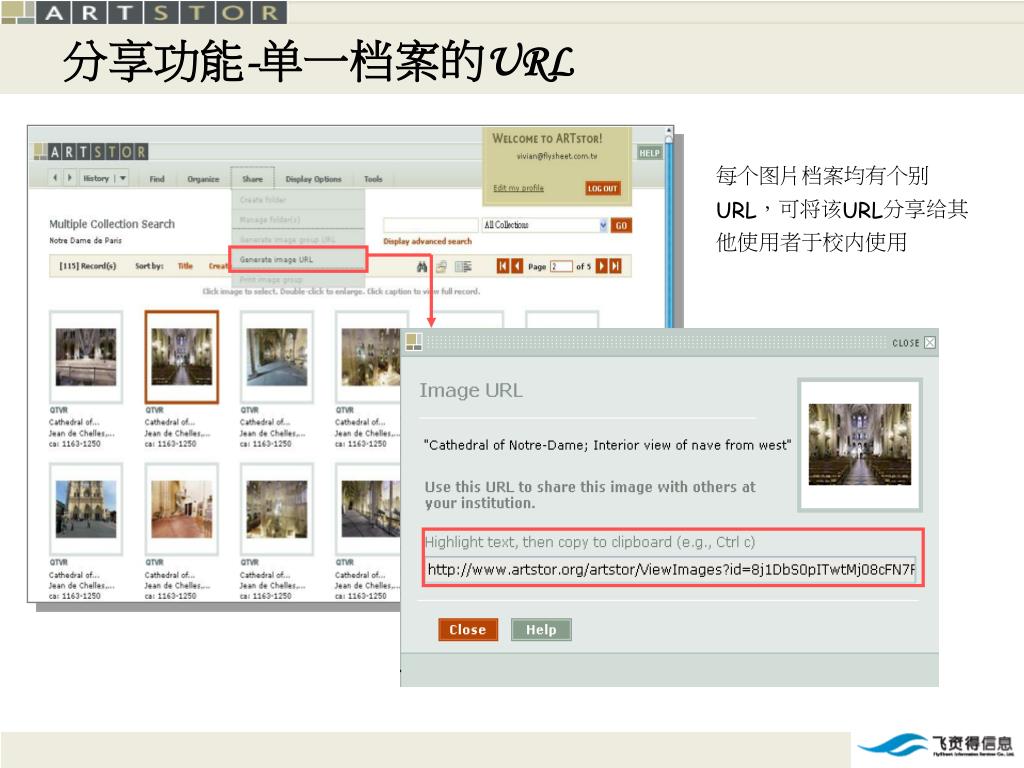Click the "[115] Record(s)" count text

(x=88, y=266)
